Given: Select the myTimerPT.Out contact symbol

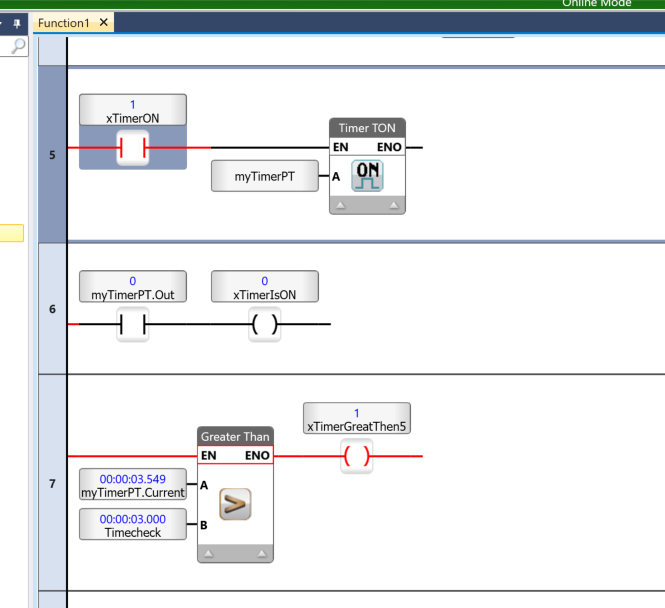Looking at the screenshot, I should 133,325.
